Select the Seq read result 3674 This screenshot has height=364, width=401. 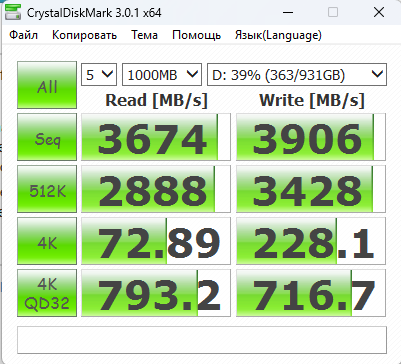pos(156,137)
